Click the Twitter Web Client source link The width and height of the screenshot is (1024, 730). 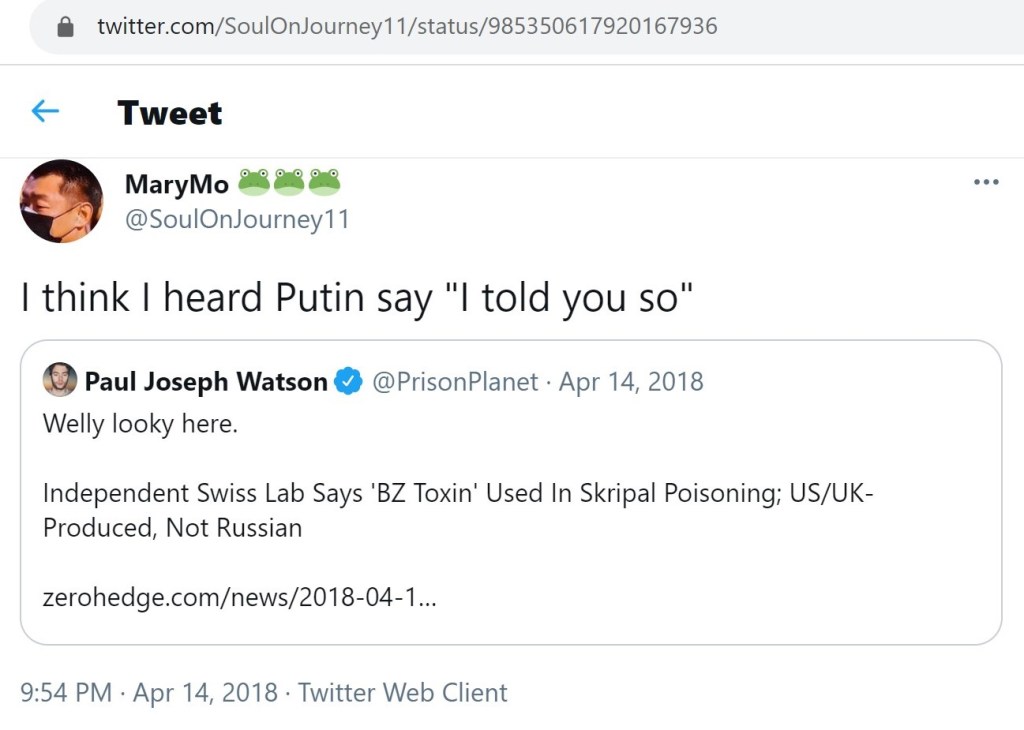tap(403, 692)
